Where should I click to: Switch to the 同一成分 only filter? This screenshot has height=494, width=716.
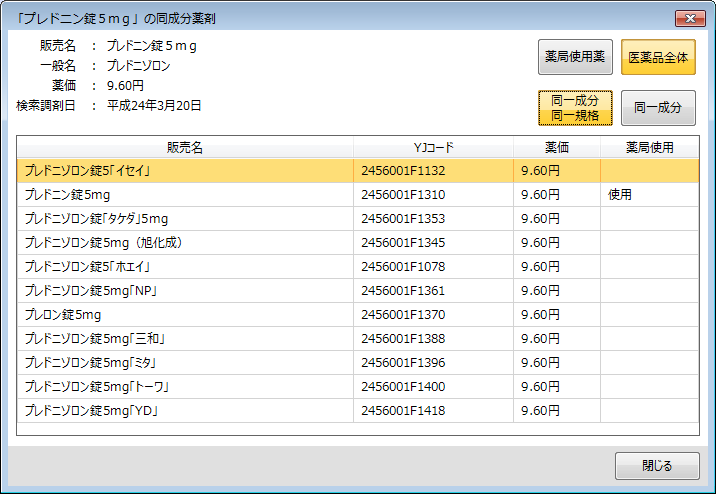[658, 108]
